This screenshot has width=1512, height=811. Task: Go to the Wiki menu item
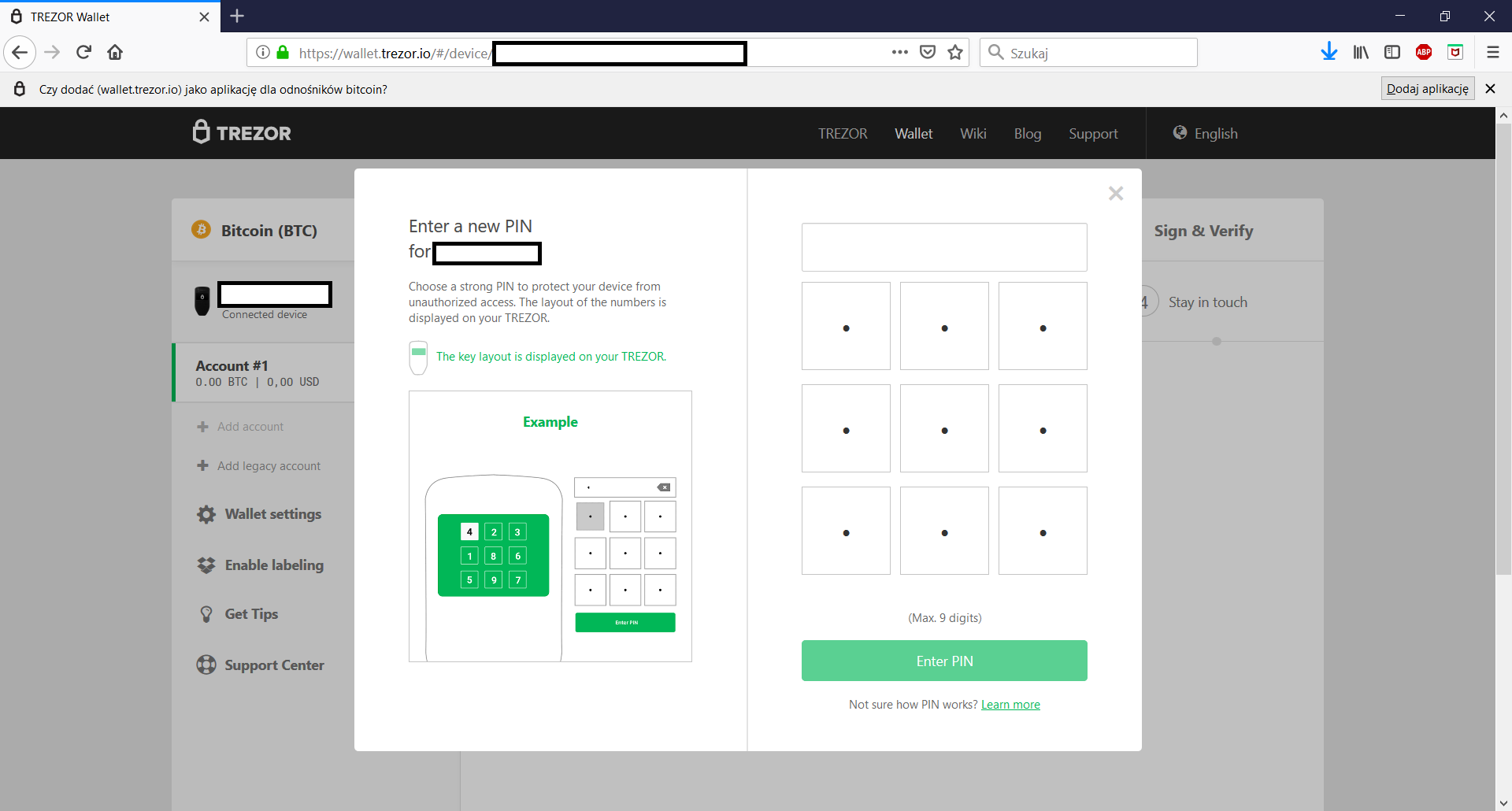coord(973,134)
